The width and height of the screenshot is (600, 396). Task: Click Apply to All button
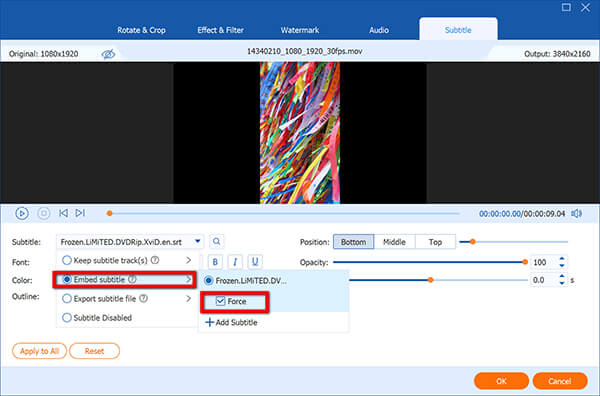tap(39, 351)
